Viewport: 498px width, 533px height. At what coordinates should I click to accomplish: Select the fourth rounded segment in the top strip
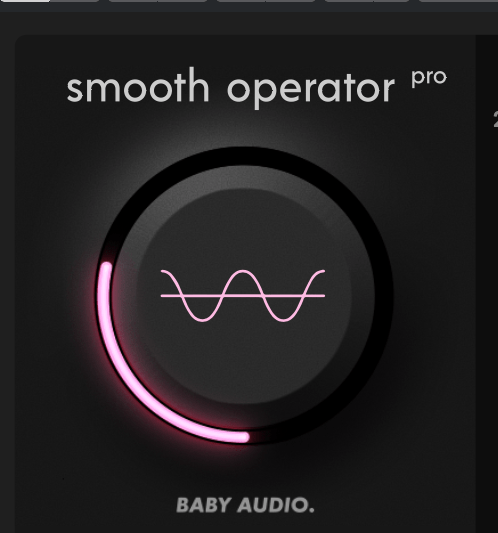[x=367, y=1]
